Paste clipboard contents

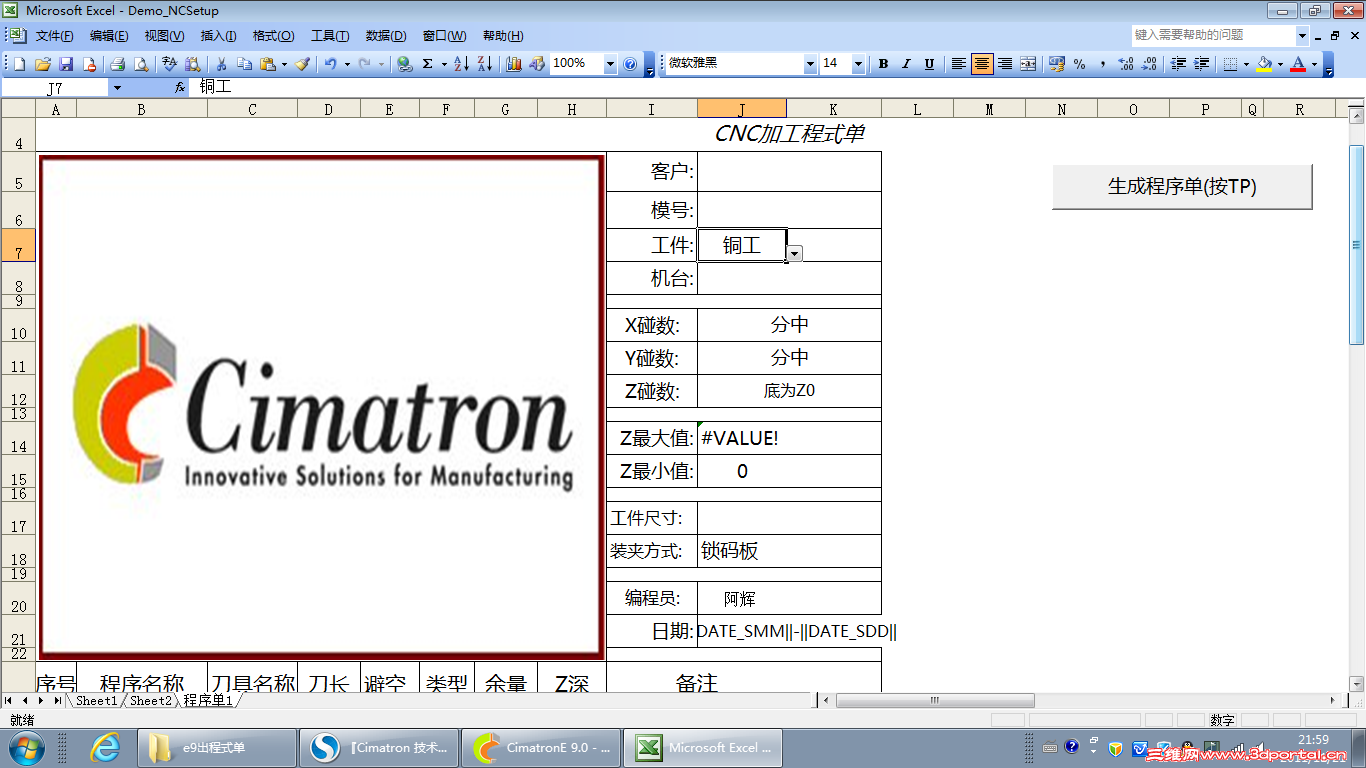(267, 64)
